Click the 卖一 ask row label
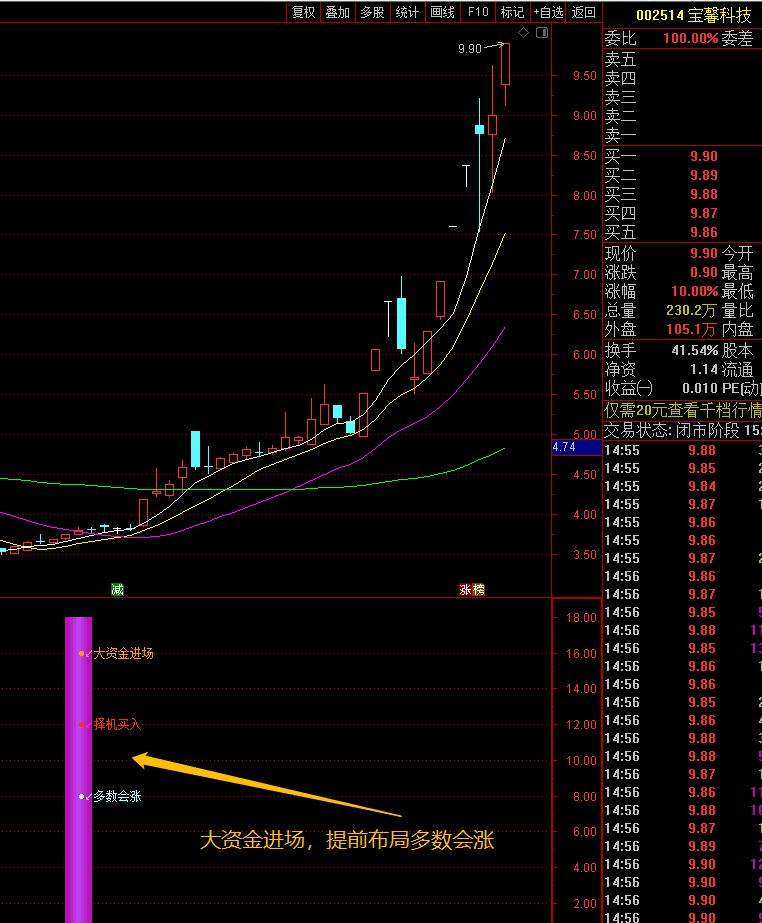This screenshot has width=762, height=923. point(620,135)
